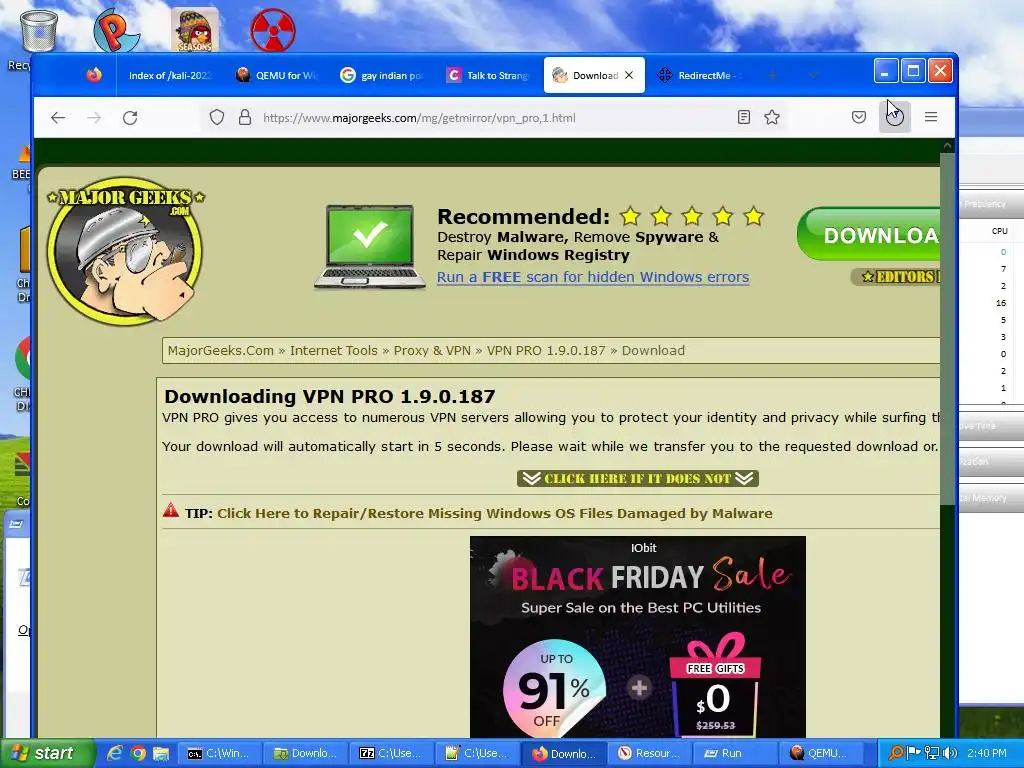Click the green DOWNLOAD button
This screenshot has width=1024, height=768.
coord(869,234)
